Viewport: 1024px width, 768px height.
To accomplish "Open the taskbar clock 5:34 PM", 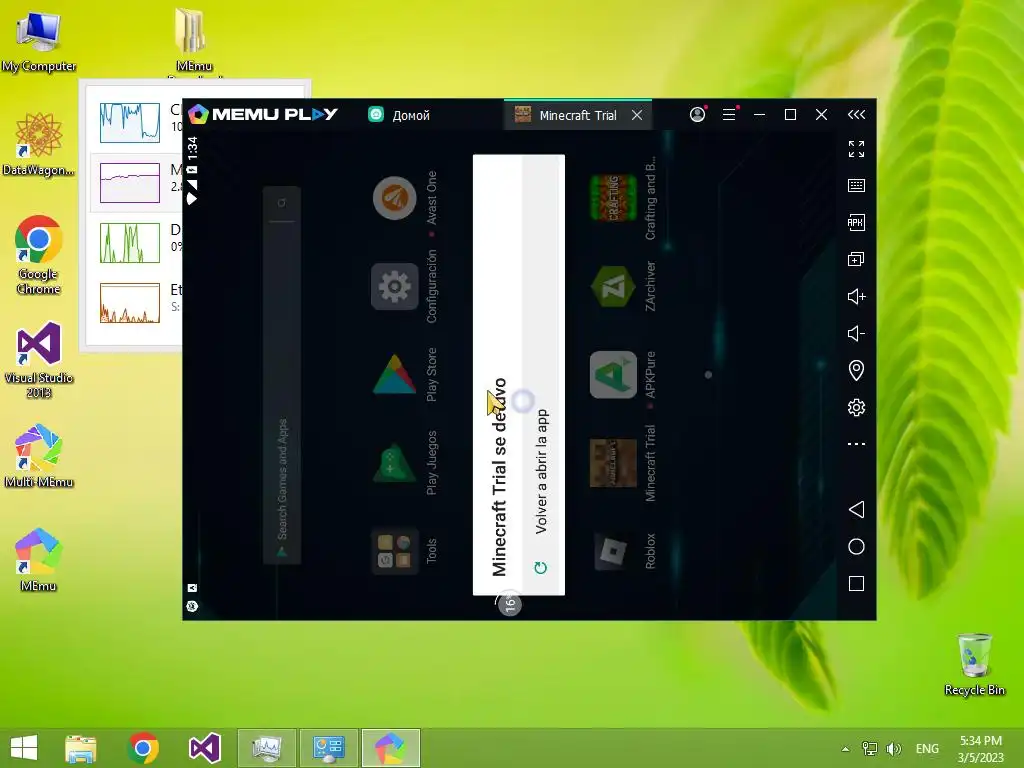I will click(980, 748).
